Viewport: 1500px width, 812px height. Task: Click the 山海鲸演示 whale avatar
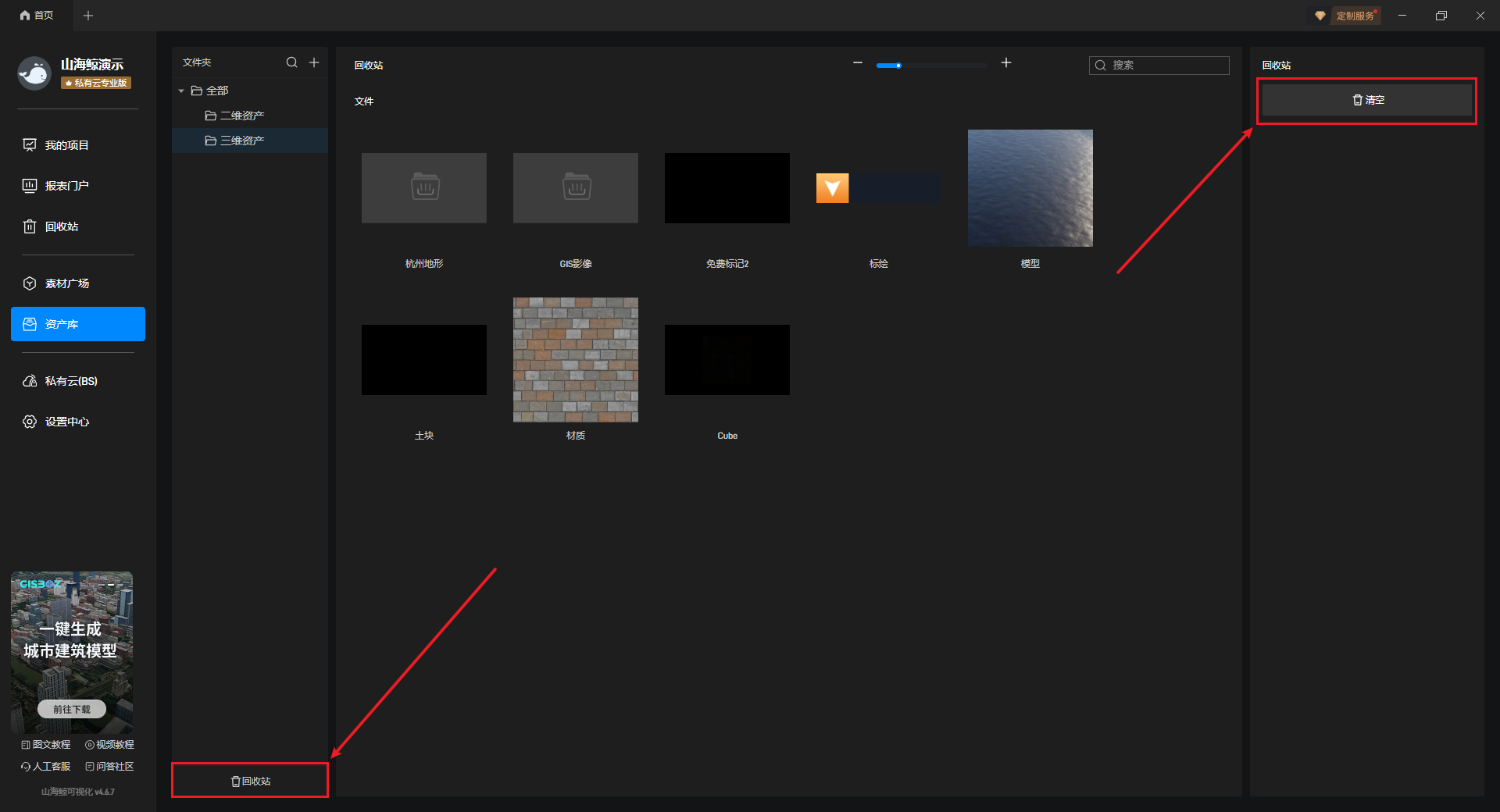pos(34,73)
